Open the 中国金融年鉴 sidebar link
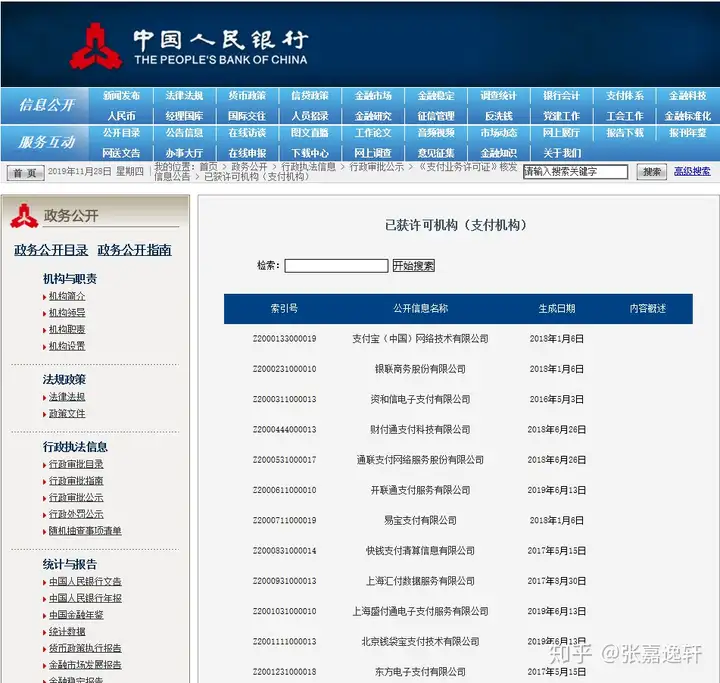 tap(76, 615)
